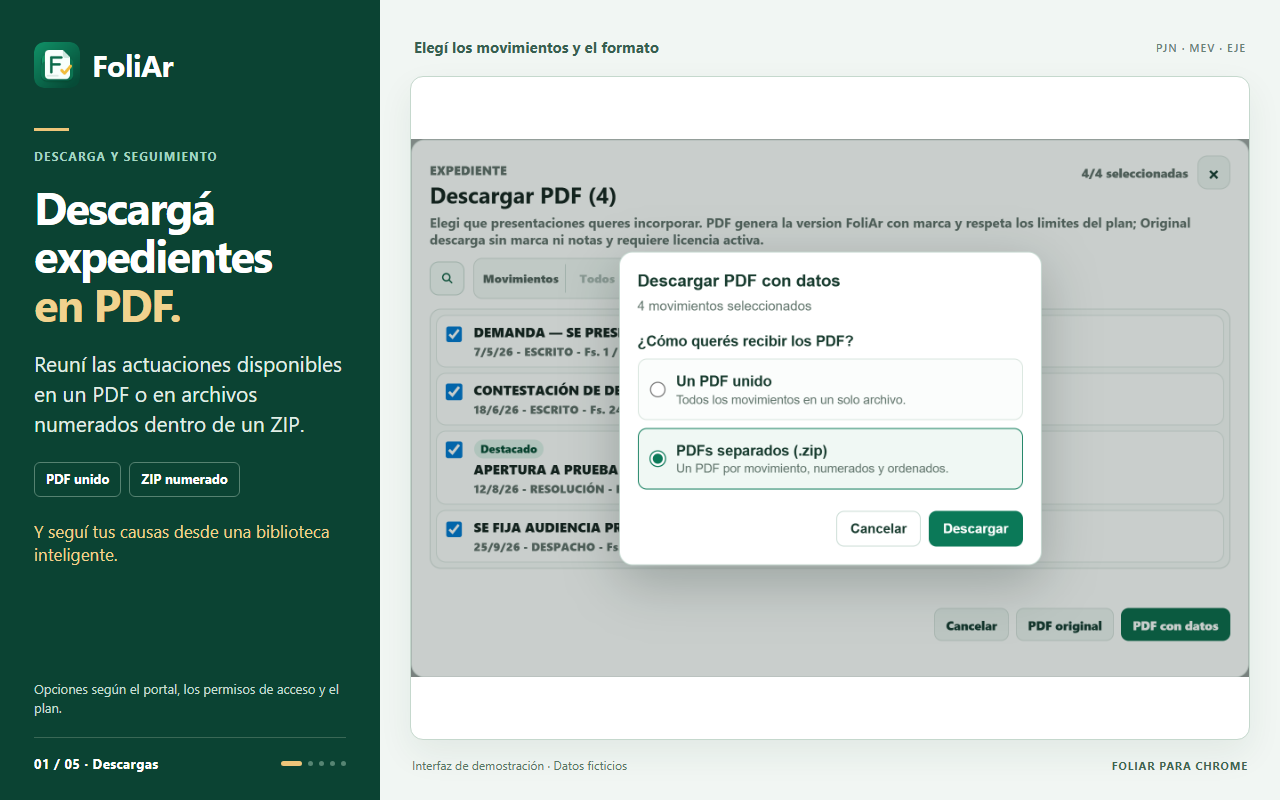The height and width of the screenshot is (800, 1280).
Task: Switch to the Todos filter tab
Action: click(x=597, y=279)
